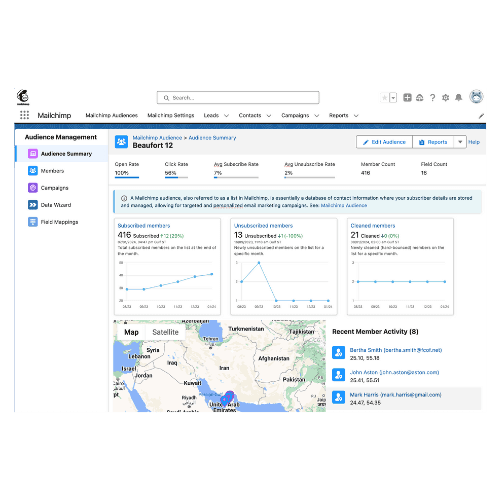The width and height of the screenshot is (500, 500).
Task: Click the Edit Audience button
Action: point(384,142)
